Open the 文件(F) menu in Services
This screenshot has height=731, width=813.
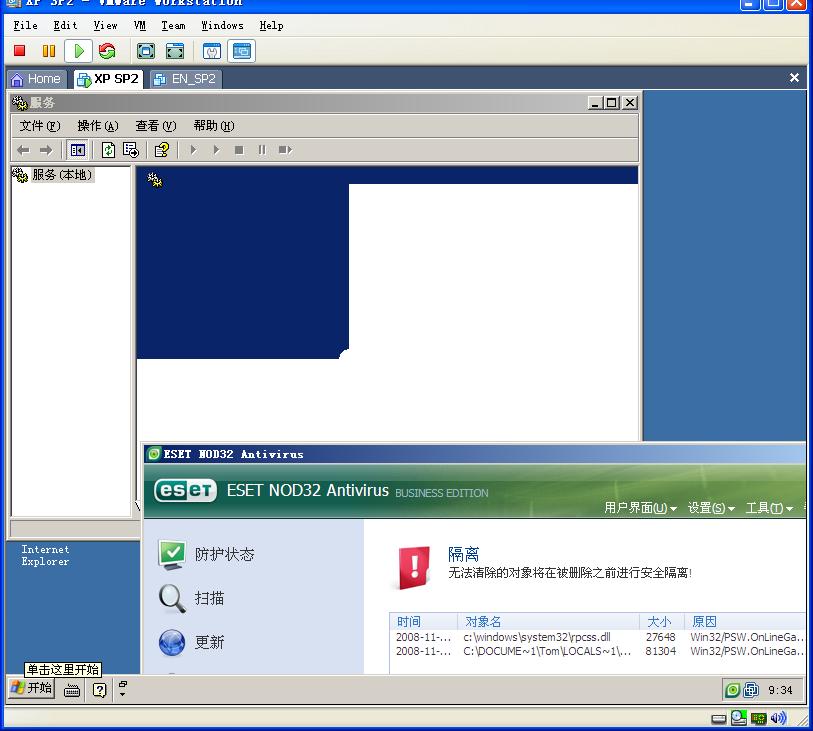coord(40,126)
